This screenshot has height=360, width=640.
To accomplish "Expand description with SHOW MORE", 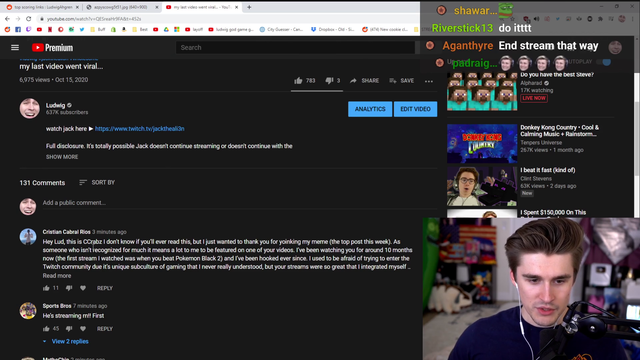I will pos(62,157).
